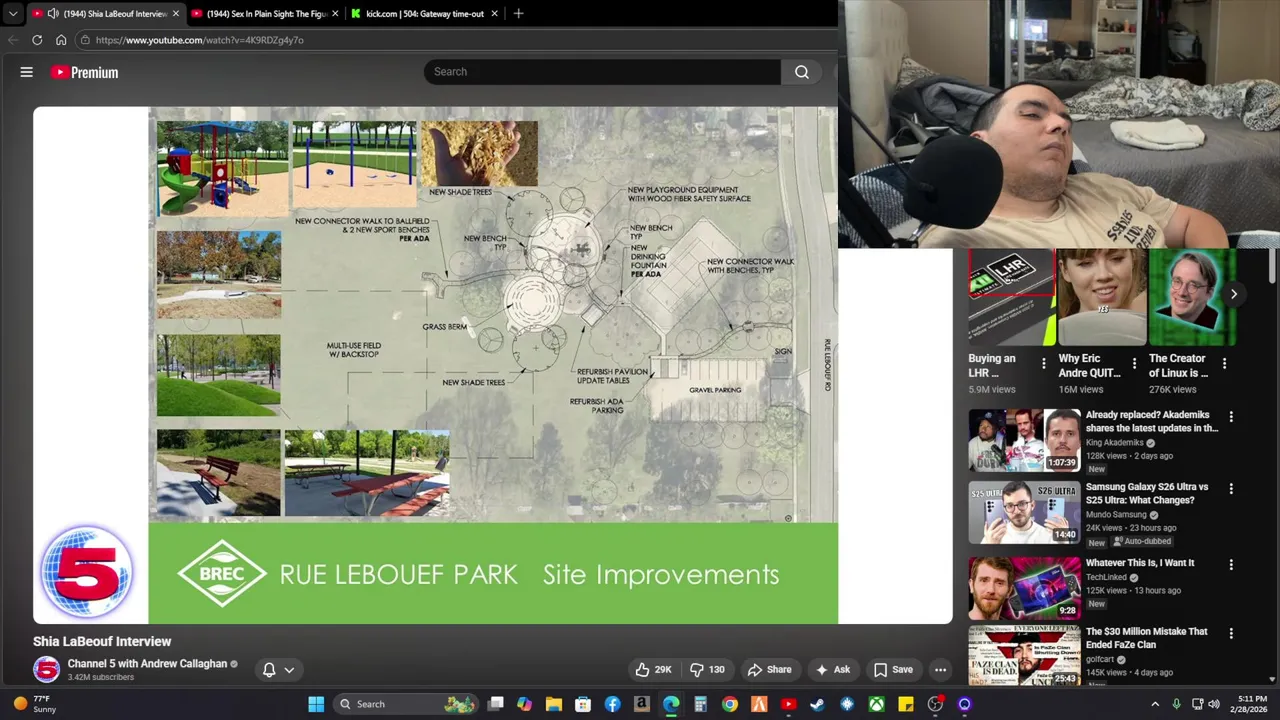Open Channel 5 with Andrew Callaghan channel

147,664
